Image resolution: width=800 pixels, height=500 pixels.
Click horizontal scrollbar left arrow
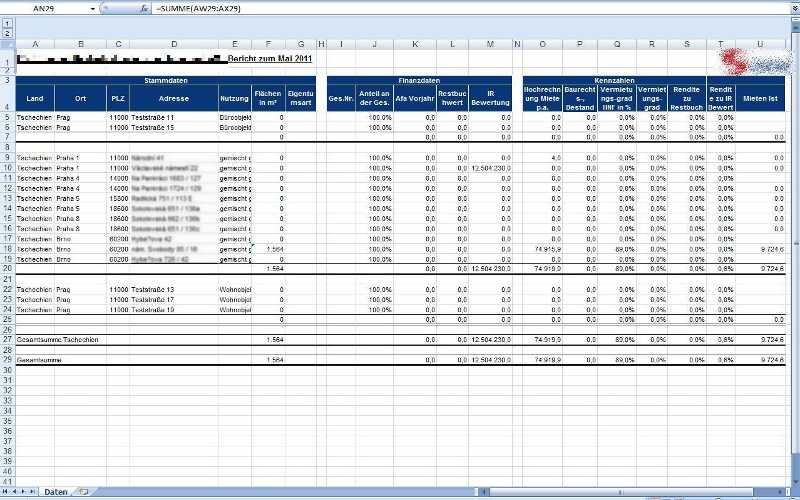coord(485,492)
